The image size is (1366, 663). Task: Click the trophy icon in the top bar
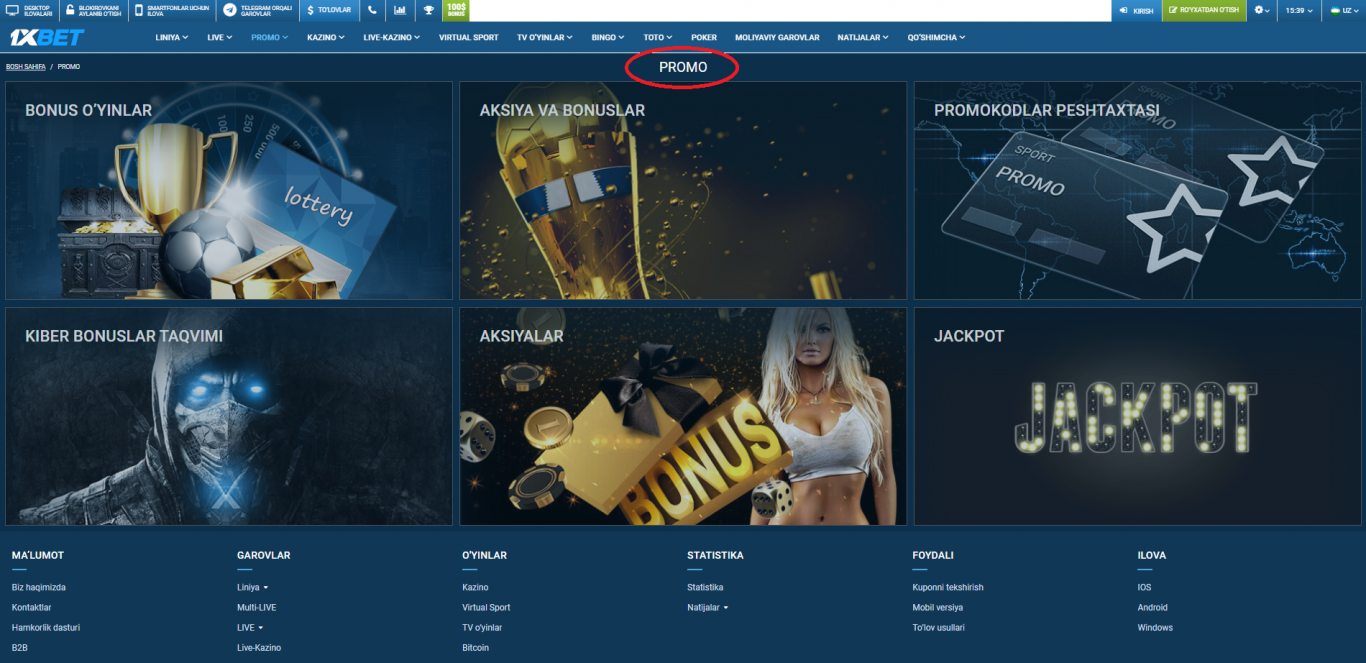(x=428, y=11)
